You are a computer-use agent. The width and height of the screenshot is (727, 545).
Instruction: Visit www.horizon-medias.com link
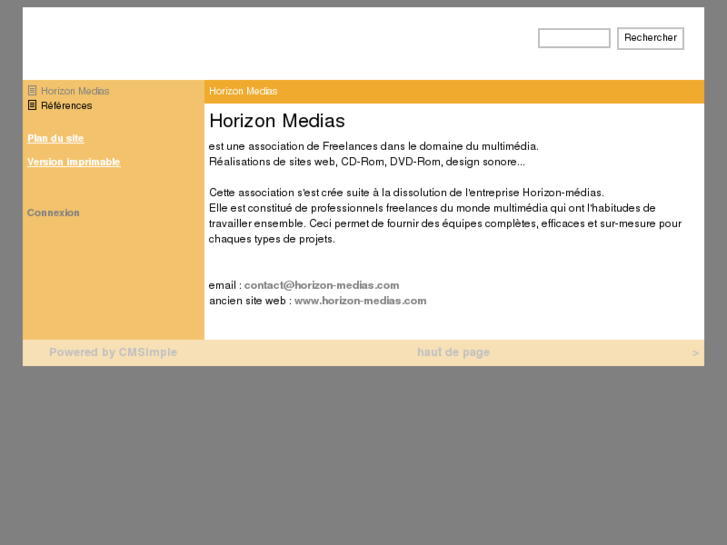pyautogui.click(x=360, y=301)
